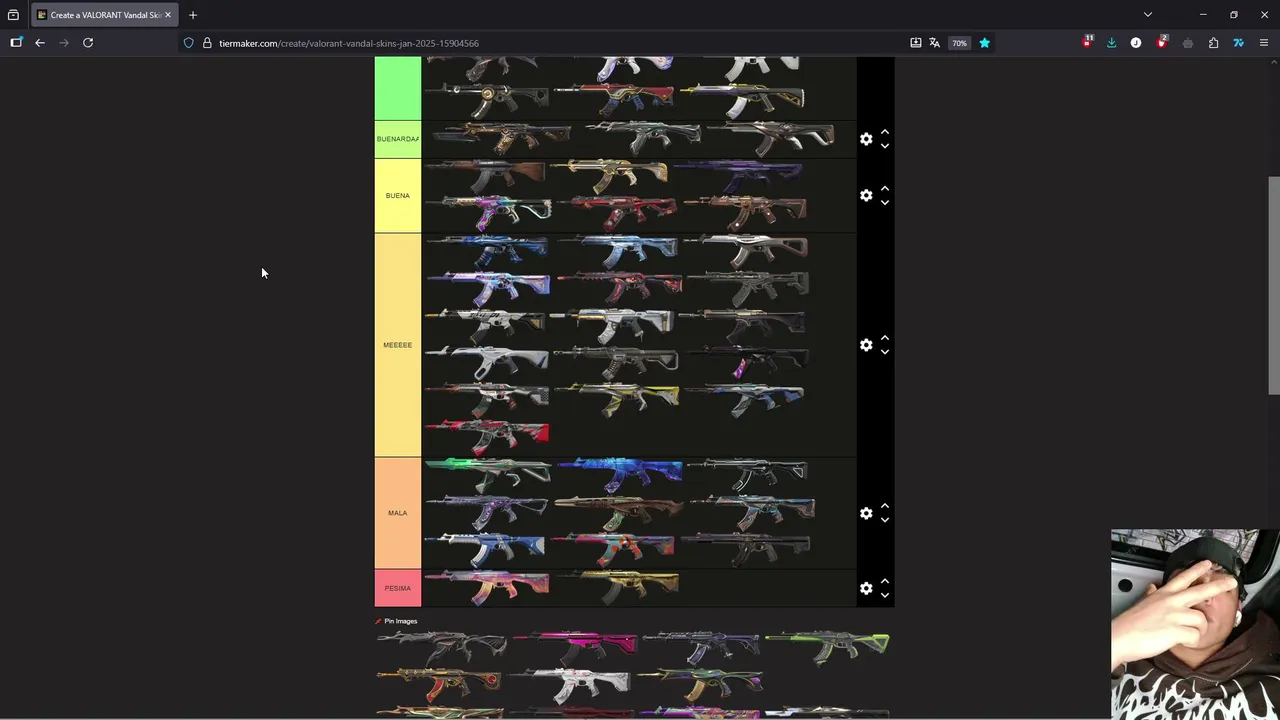Click the Pin Images link
The image size is (1280, 720).
pos(400,621)
